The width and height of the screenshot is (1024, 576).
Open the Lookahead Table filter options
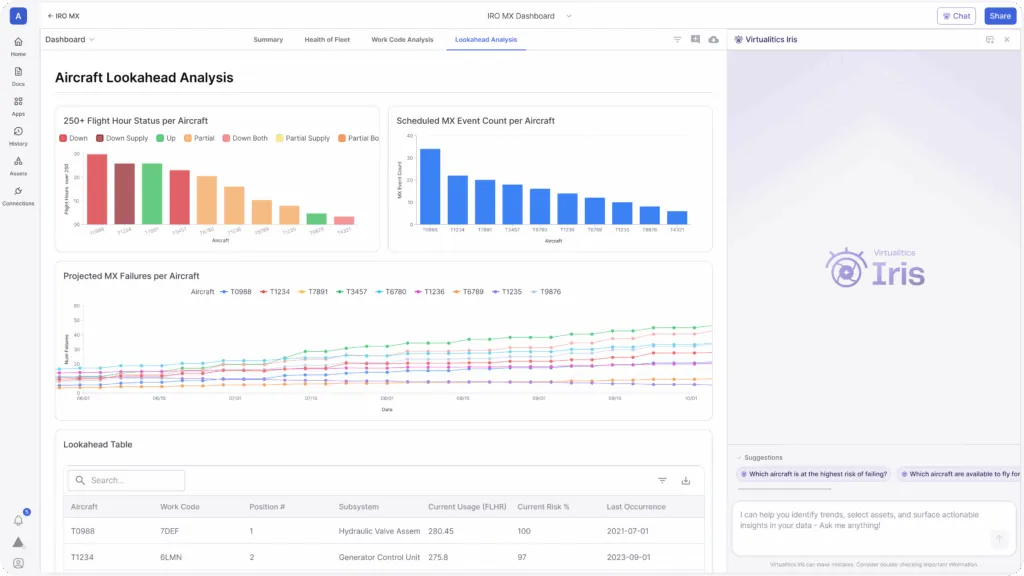click(662, 480)
